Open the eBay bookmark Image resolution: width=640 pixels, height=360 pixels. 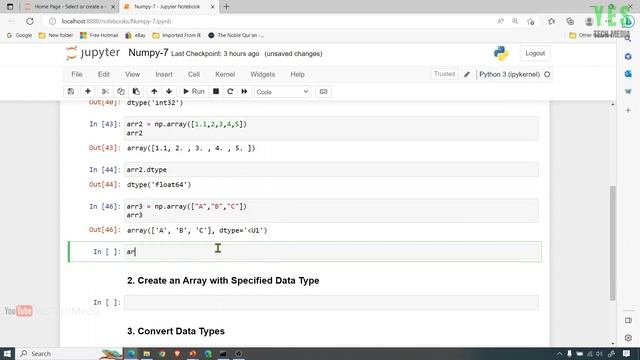pos(135,36)
